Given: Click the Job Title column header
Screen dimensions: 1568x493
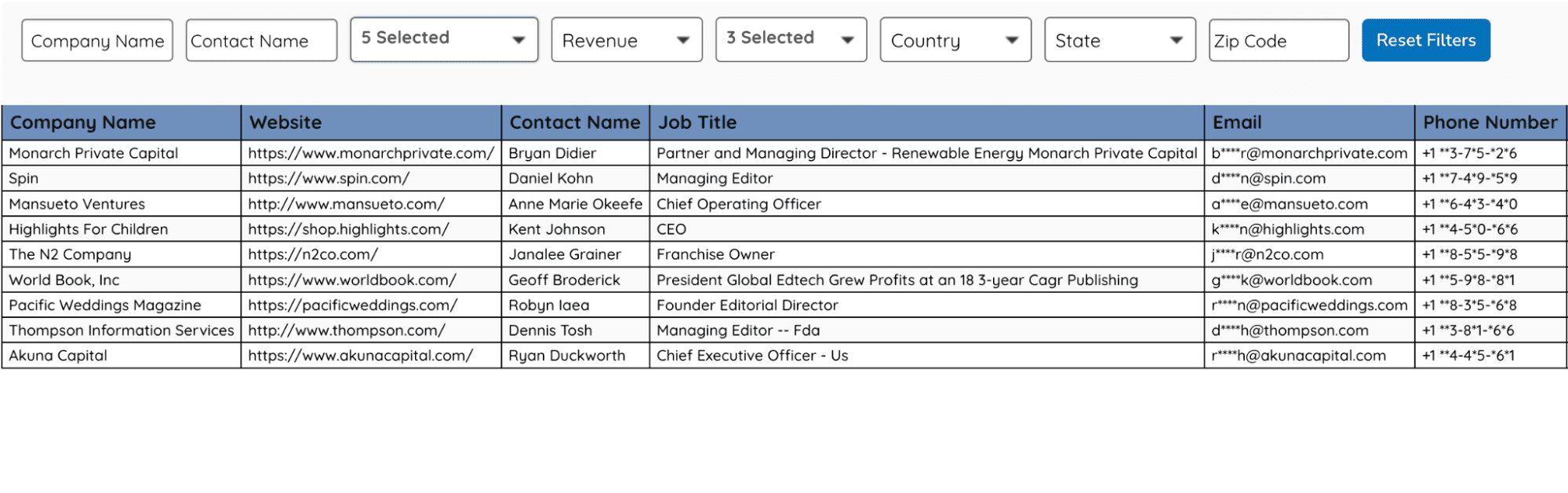Looking at the screenshot, I should [x=697, y=122].
